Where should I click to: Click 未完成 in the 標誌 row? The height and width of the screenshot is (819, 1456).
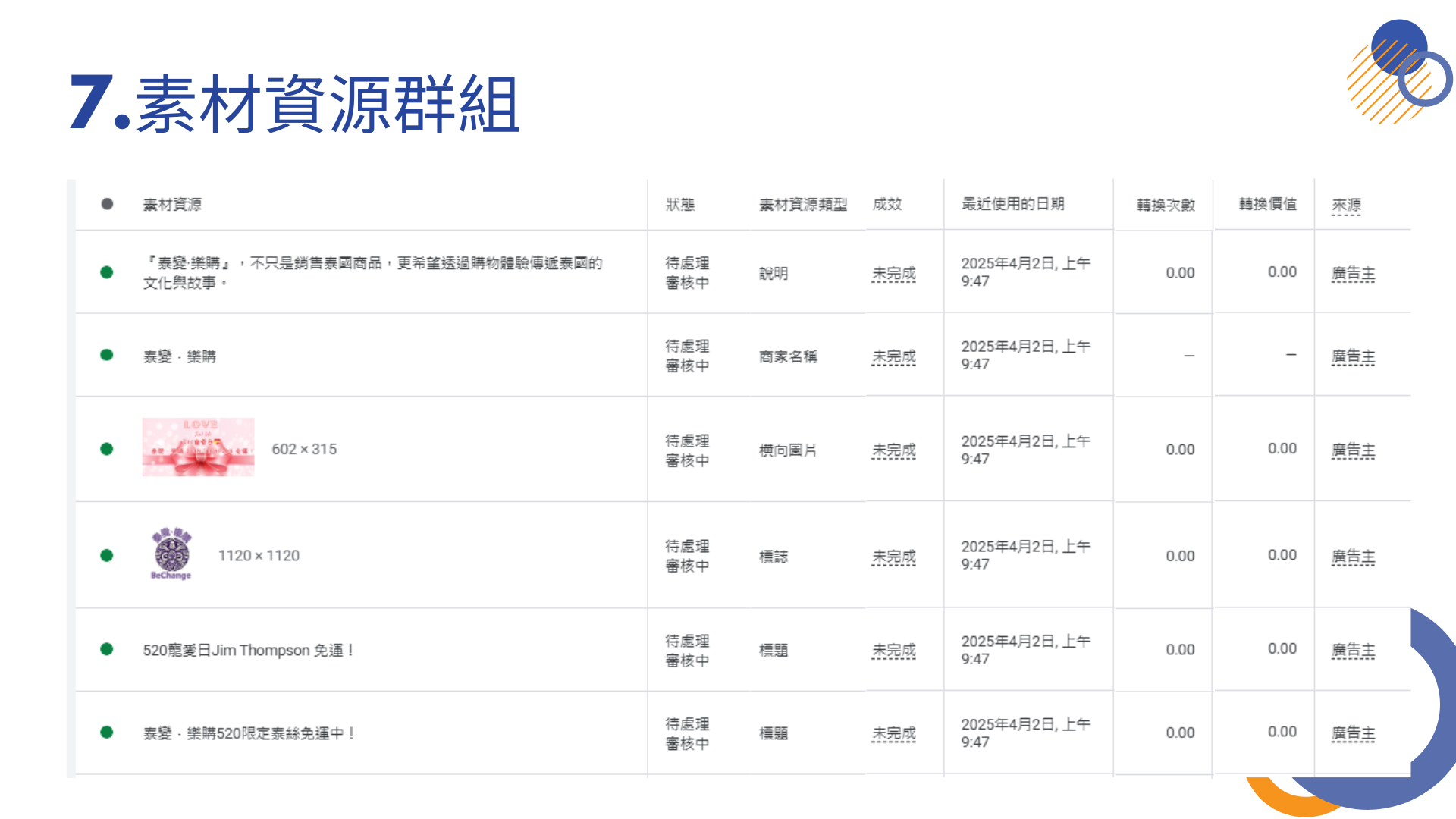894,557
